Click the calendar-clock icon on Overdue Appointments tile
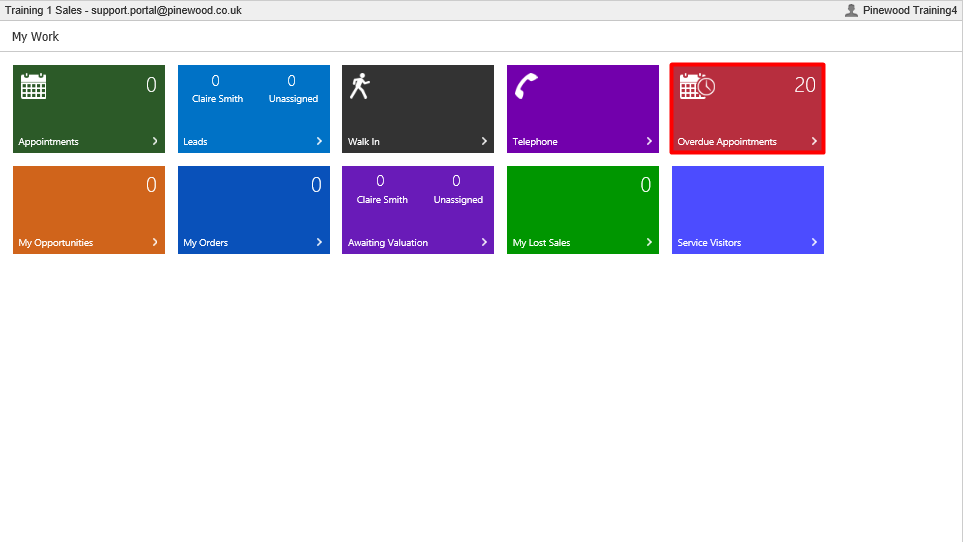The width and height of the screenshot is (963, 542). coord(697,86)
